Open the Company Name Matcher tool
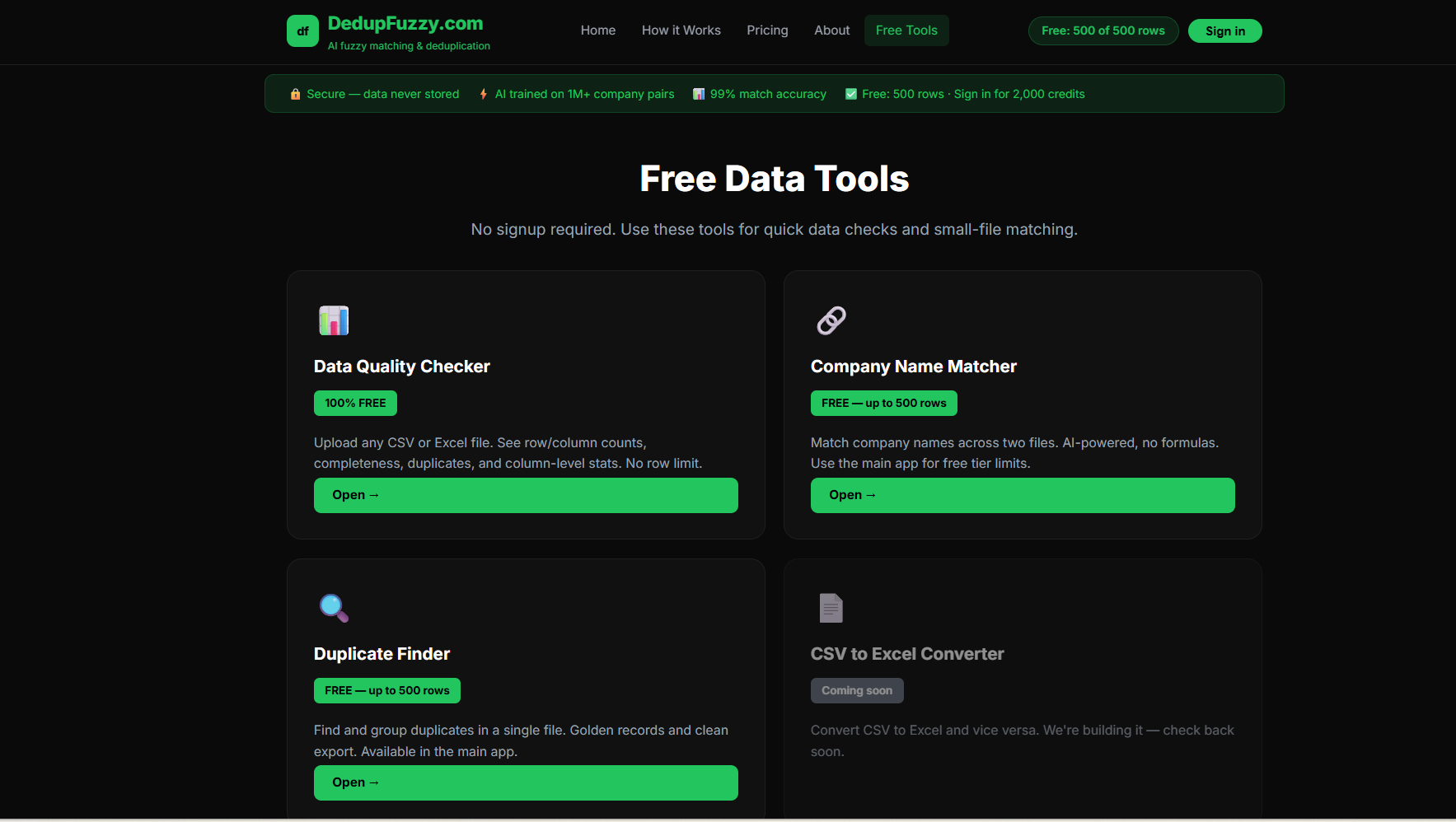 [x=1023, y=495]
